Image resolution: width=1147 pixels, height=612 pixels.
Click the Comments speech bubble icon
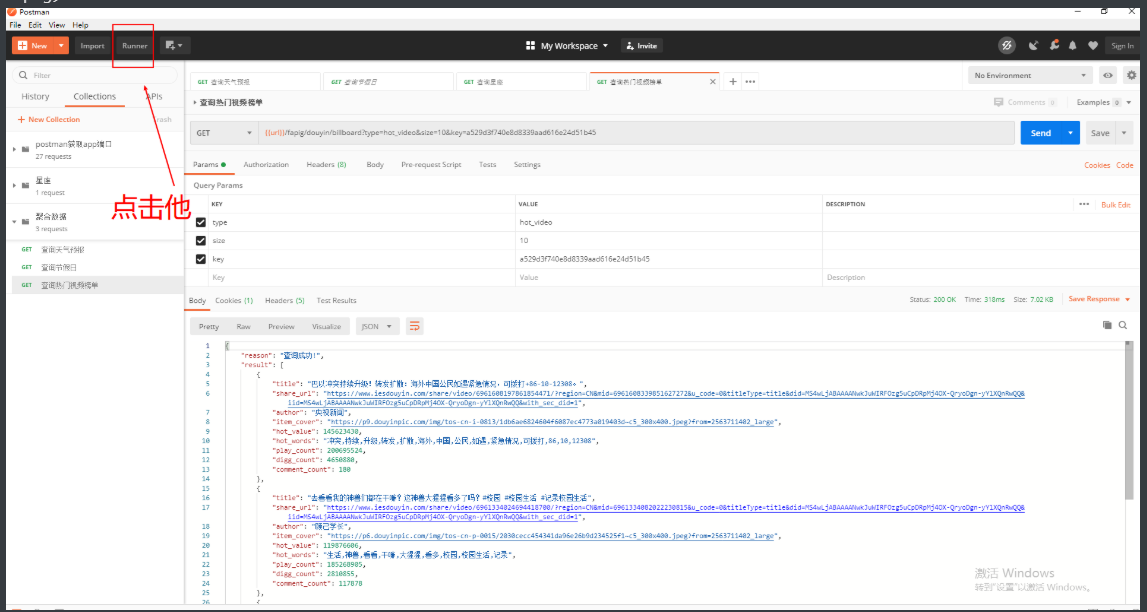(999, 102)
